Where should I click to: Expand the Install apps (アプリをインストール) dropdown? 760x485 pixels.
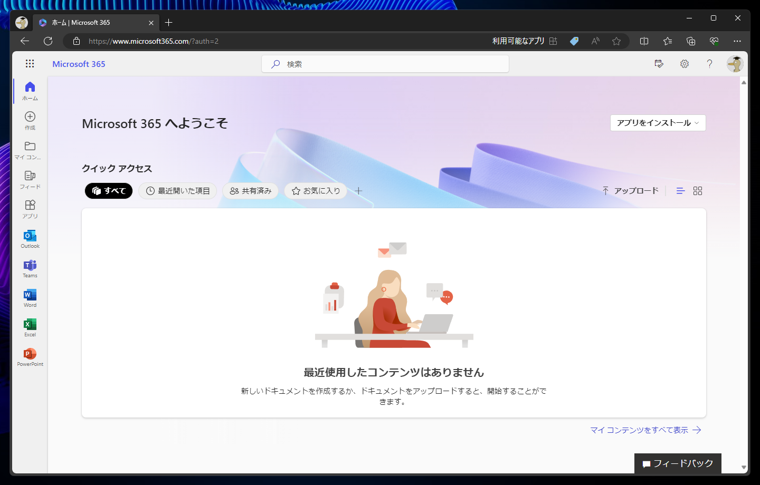tap(658, 123)
